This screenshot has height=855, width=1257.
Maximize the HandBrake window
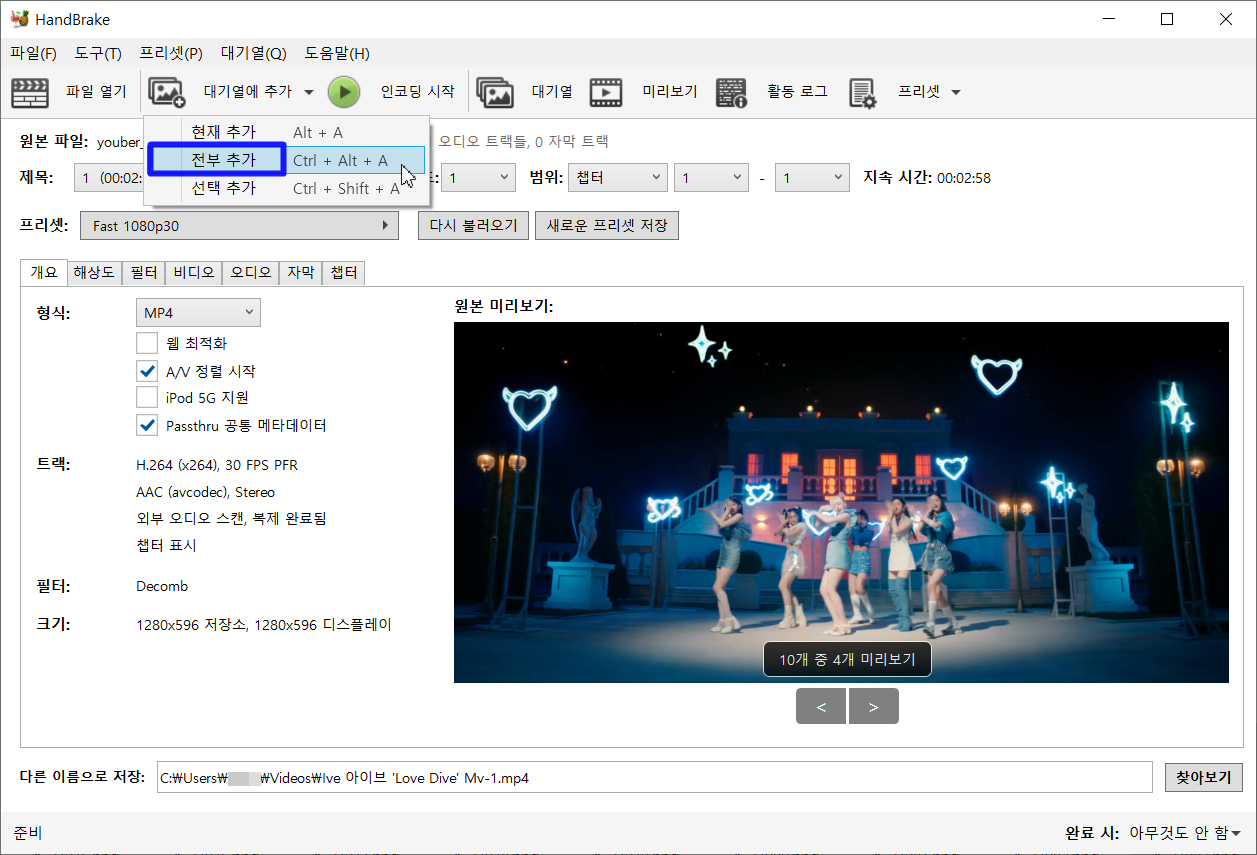click(x=1167, y=19)
